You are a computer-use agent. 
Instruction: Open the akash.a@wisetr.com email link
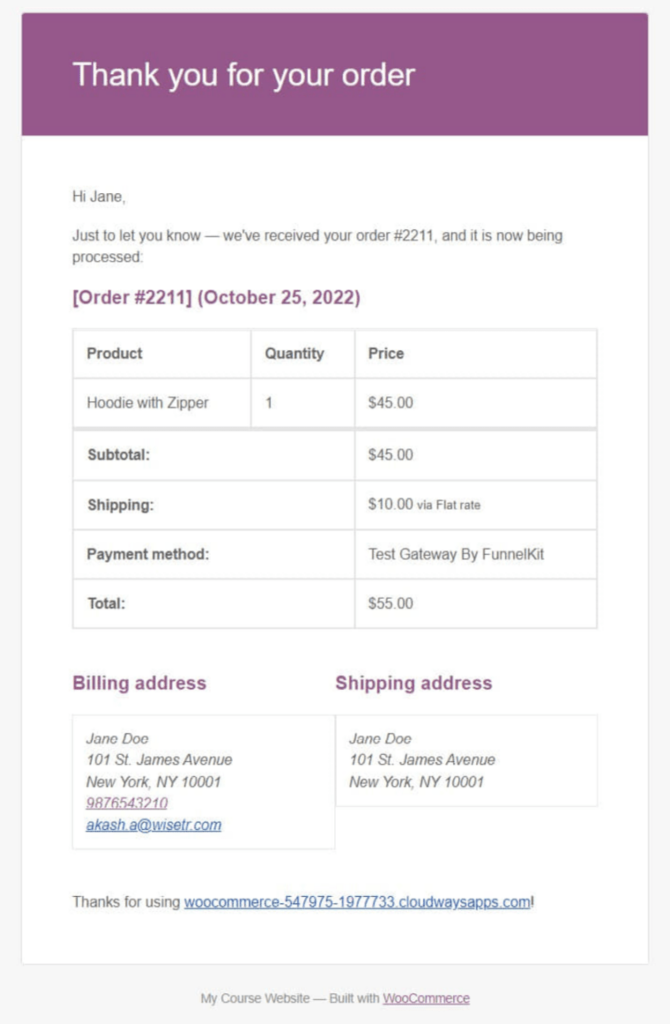[154, 825]
